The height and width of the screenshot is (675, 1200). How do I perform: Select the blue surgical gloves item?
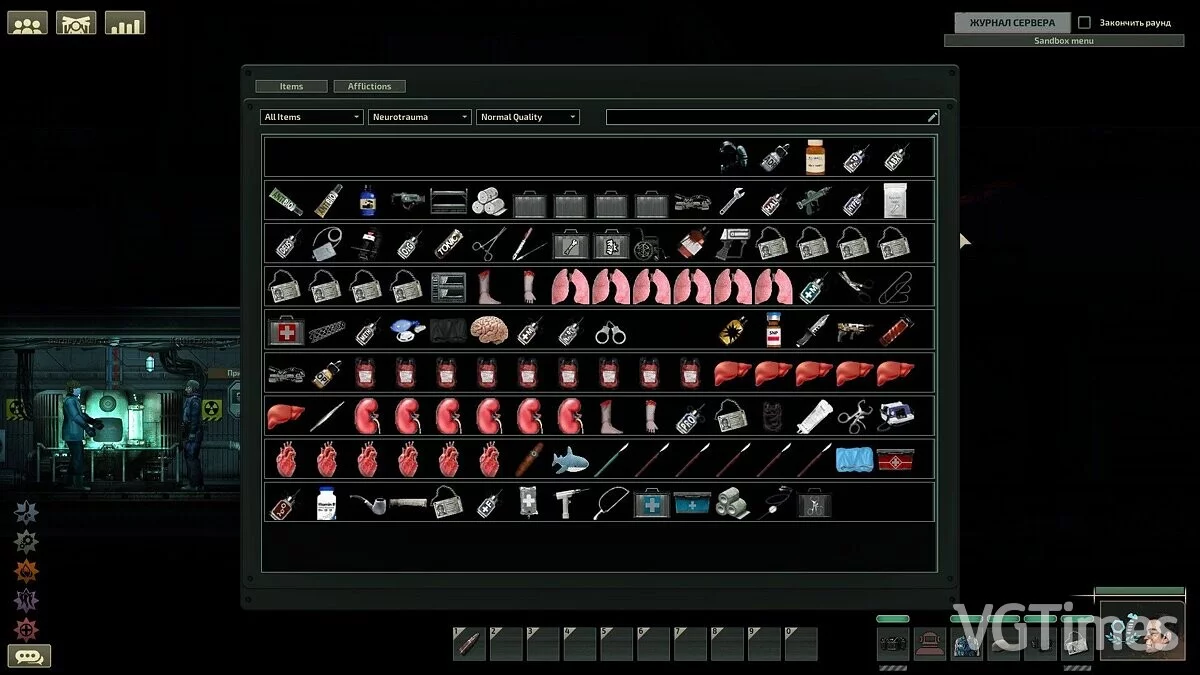[x=853, y=460]
